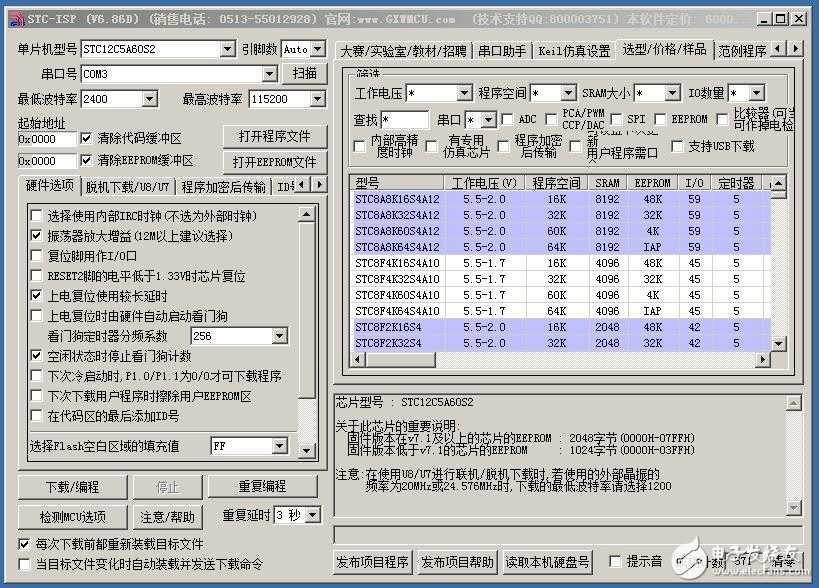The image size is (819, 588).
Task: Click the code start address 0x0000 field
Action: pos(47,139)
